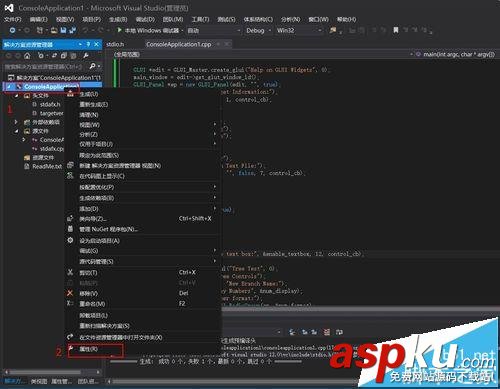
Task: Open the Win32 platform dropdown
Action: click(x=299, y=31)
